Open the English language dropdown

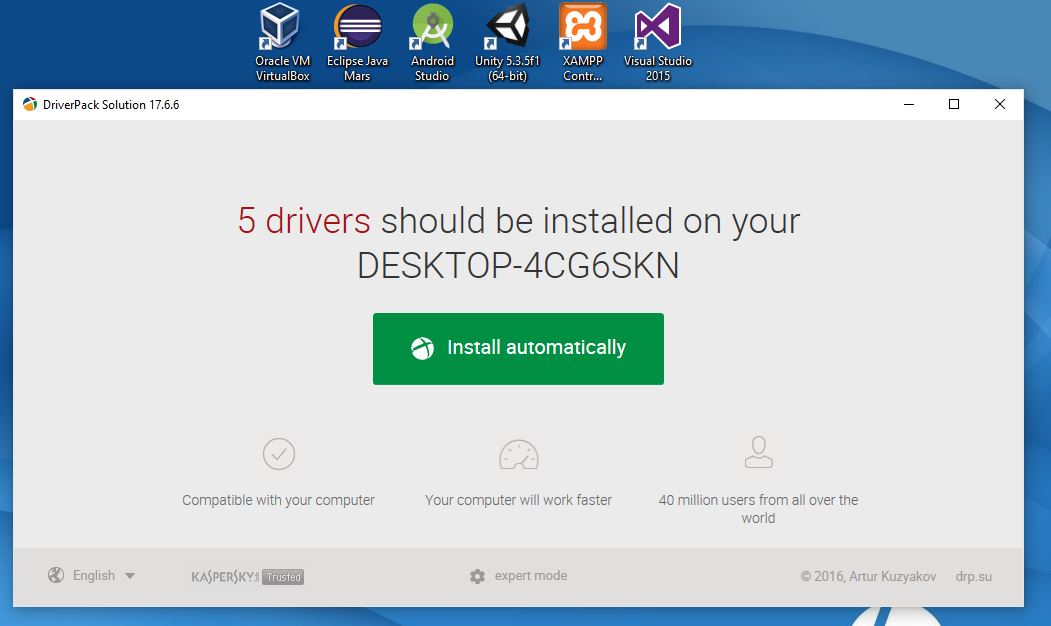[x=103, y=575]
